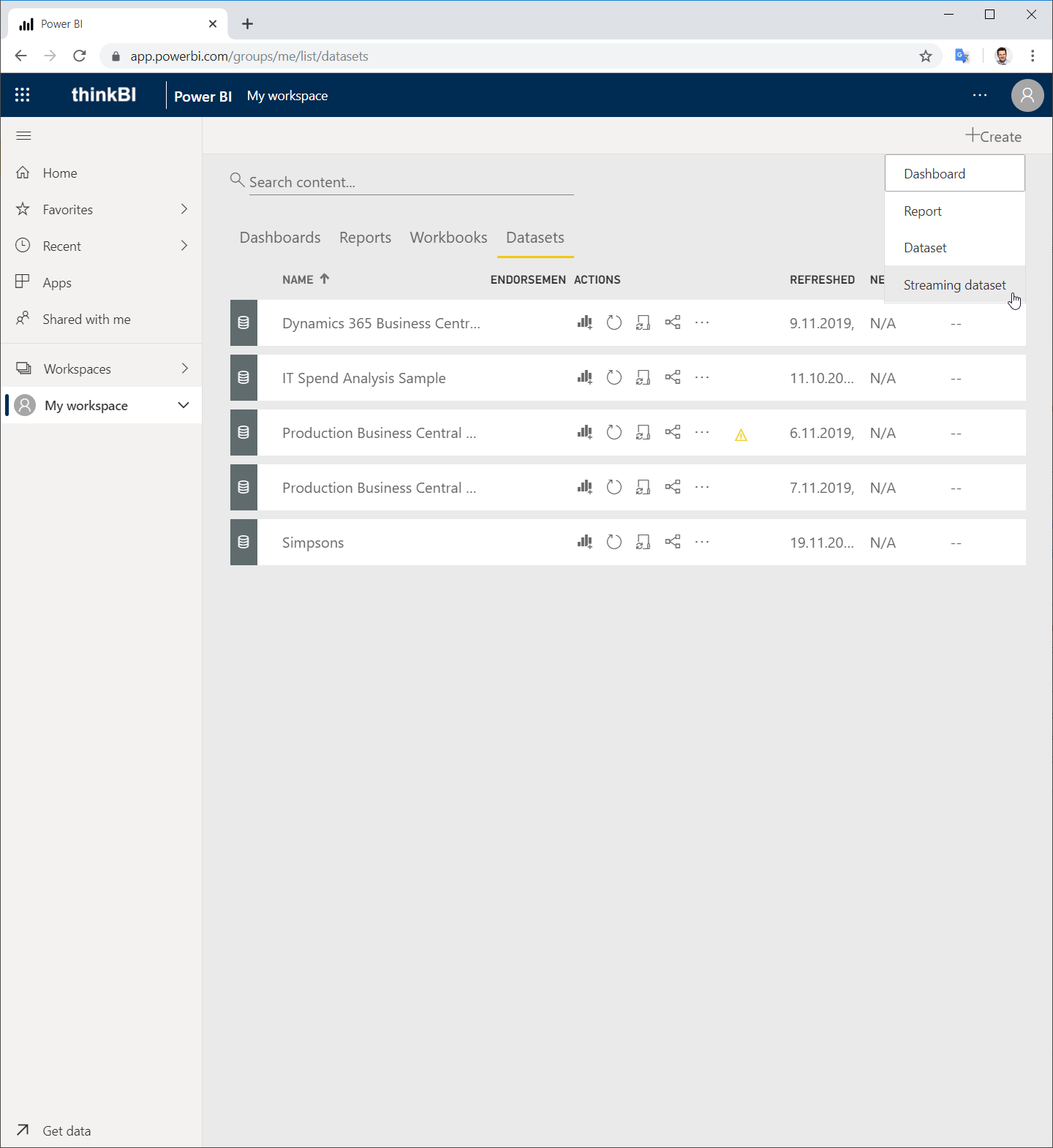This screenshot has width=1053, height=1148.
Task: Create report for Dynamics 365 Business Central dataset
Action: click(x=584, y=322)
